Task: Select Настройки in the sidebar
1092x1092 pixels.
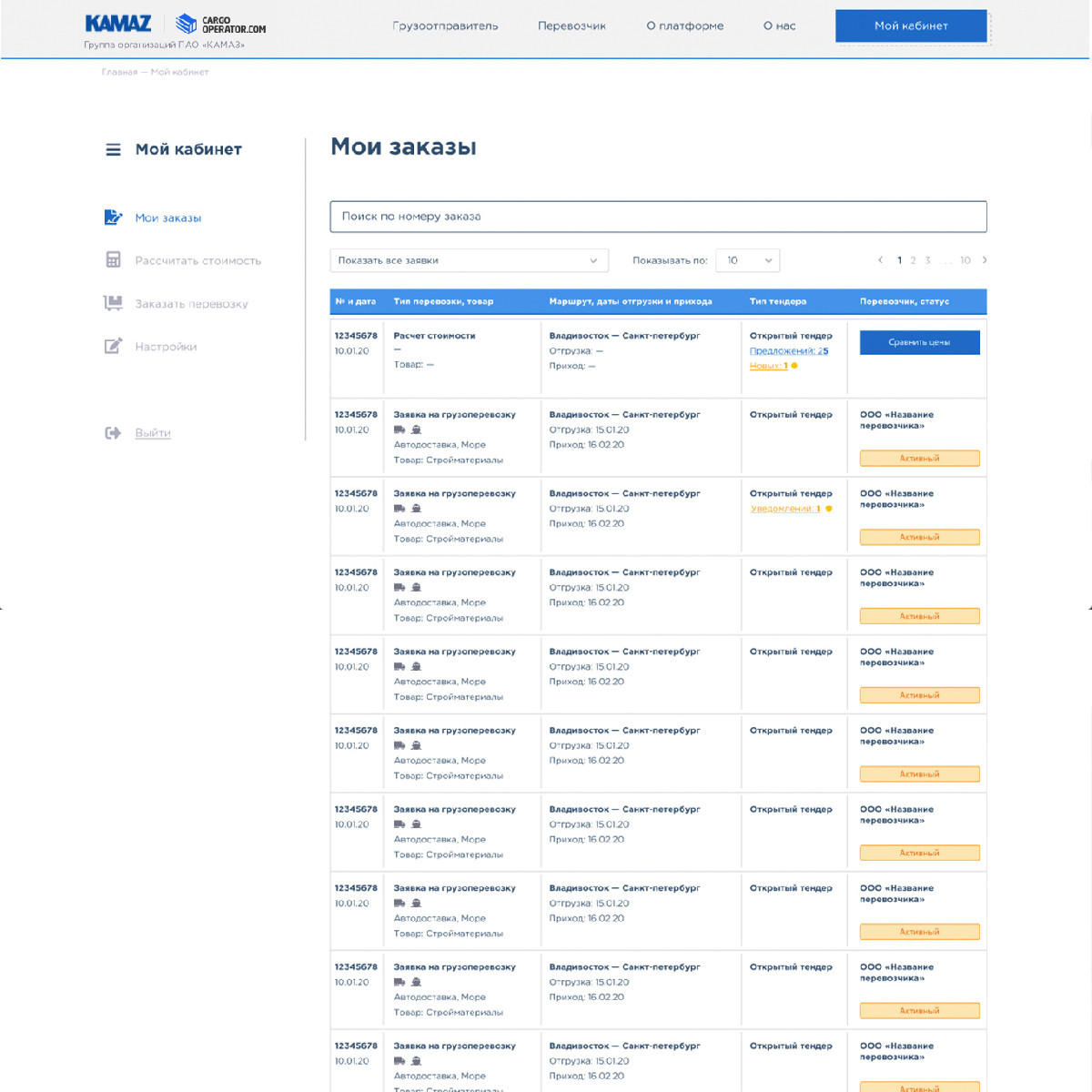Action: (166, 347)
